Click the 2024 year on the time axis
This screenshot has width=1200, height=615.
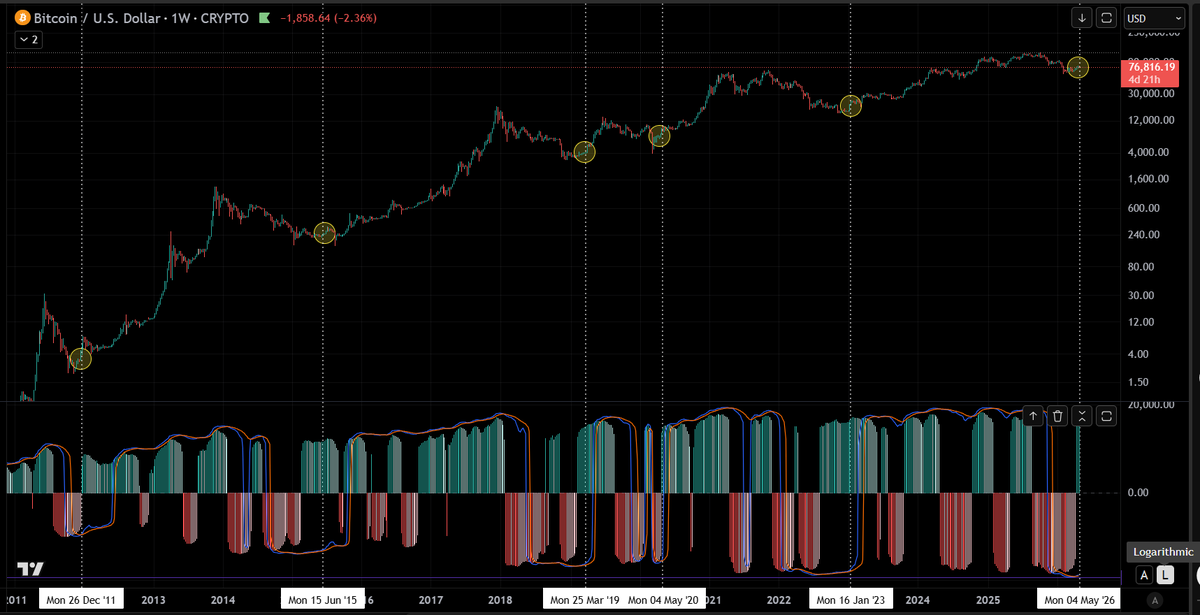click(917, 600)
